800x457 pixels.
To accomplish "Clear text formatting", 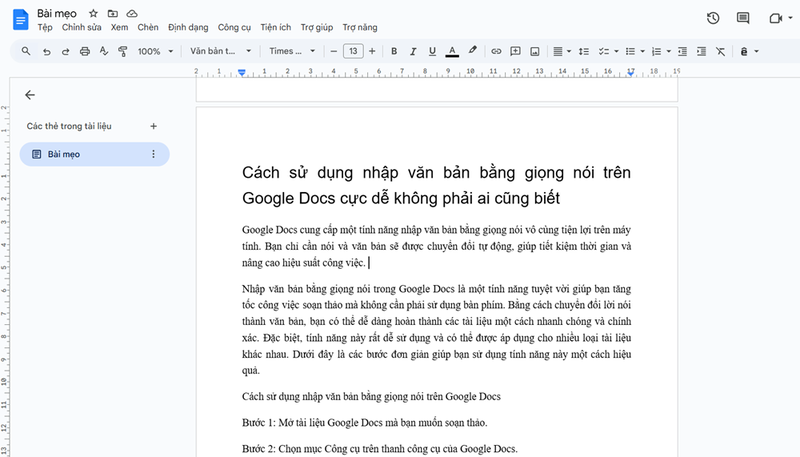I will coord(720,51).
